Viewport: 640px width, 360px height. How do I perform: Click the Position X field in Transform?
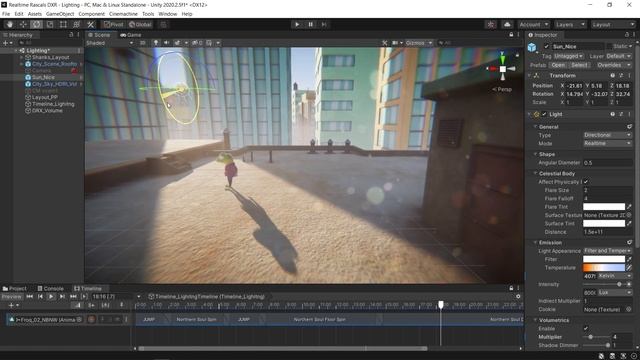[575, 86]
